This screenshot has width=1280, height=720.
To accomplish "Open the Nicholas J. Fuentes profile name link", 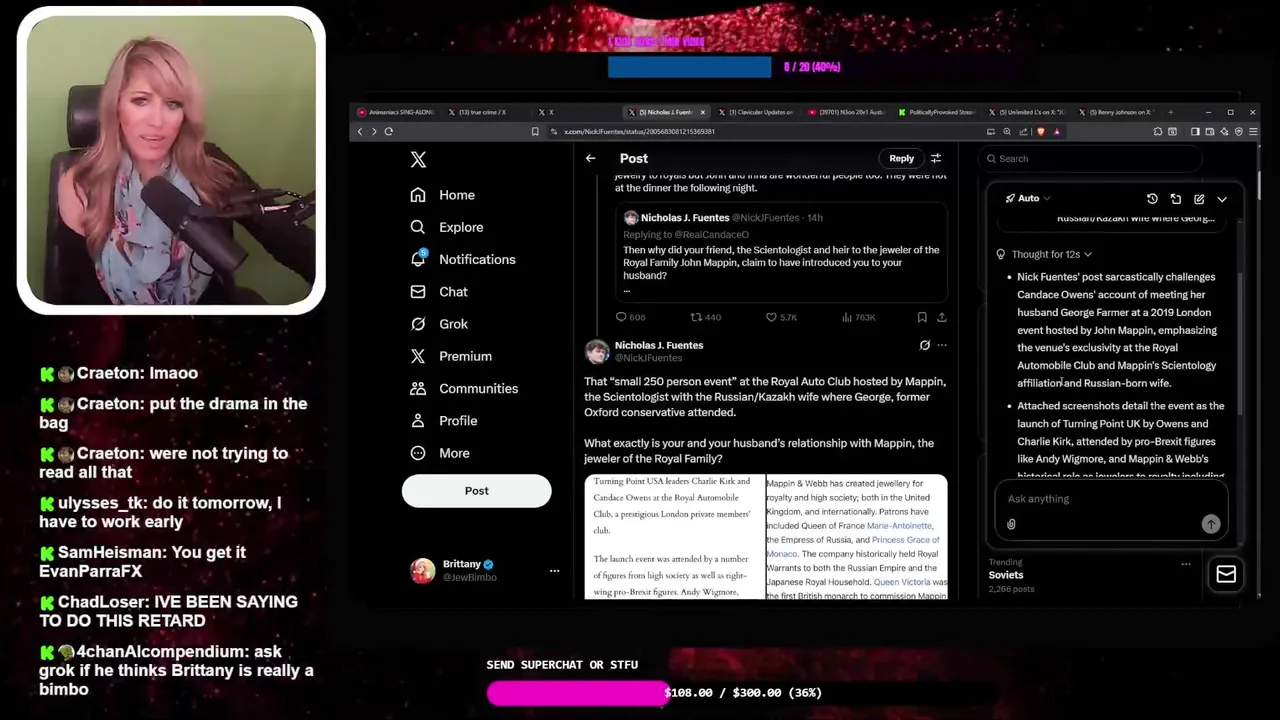I will point(658,345).
